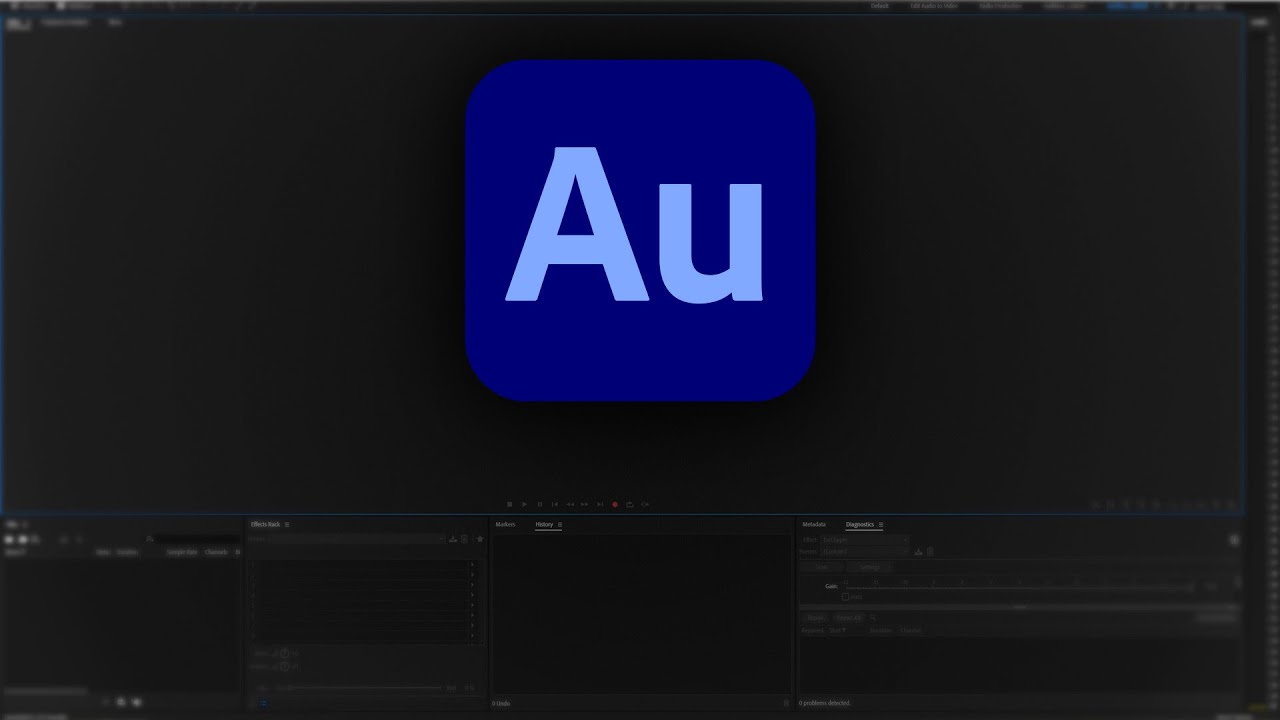
Task: Mark Effects Rack preset as favorite star
Action: (x=480, y=539)
